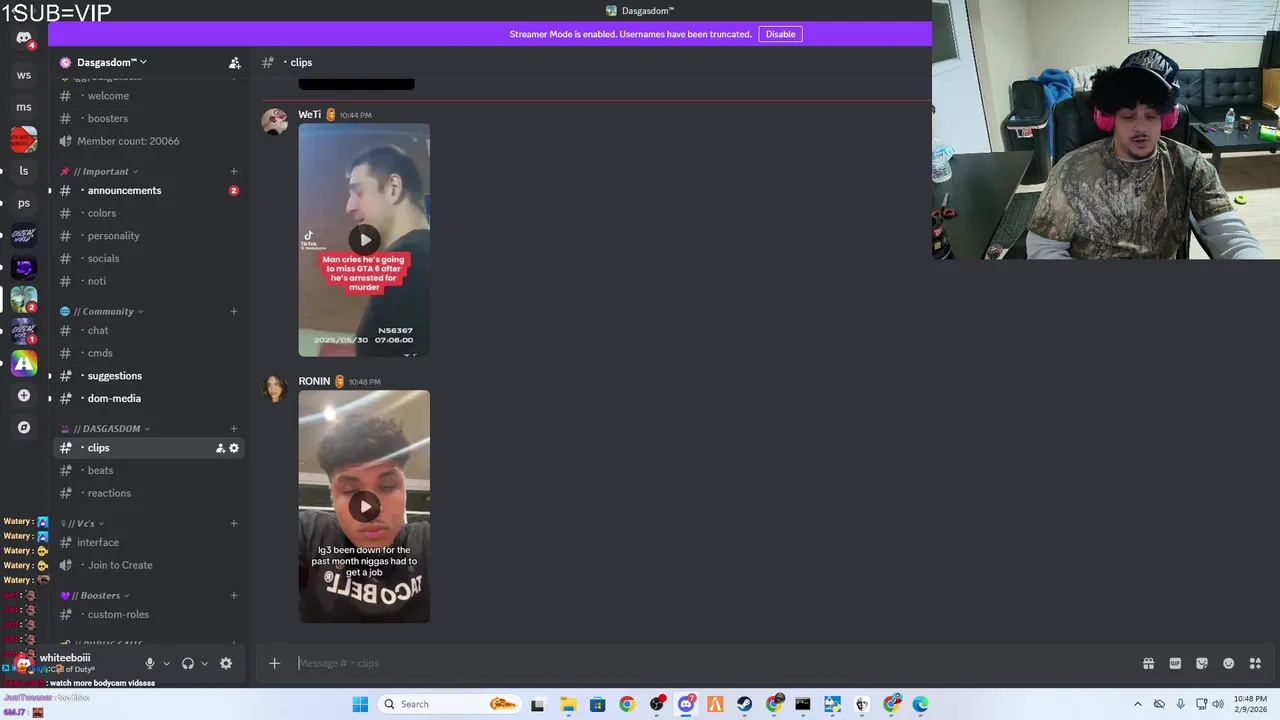The image size is (1280, 720).
Task: Open the 'ws' server icon
Action: click(24, 75)
